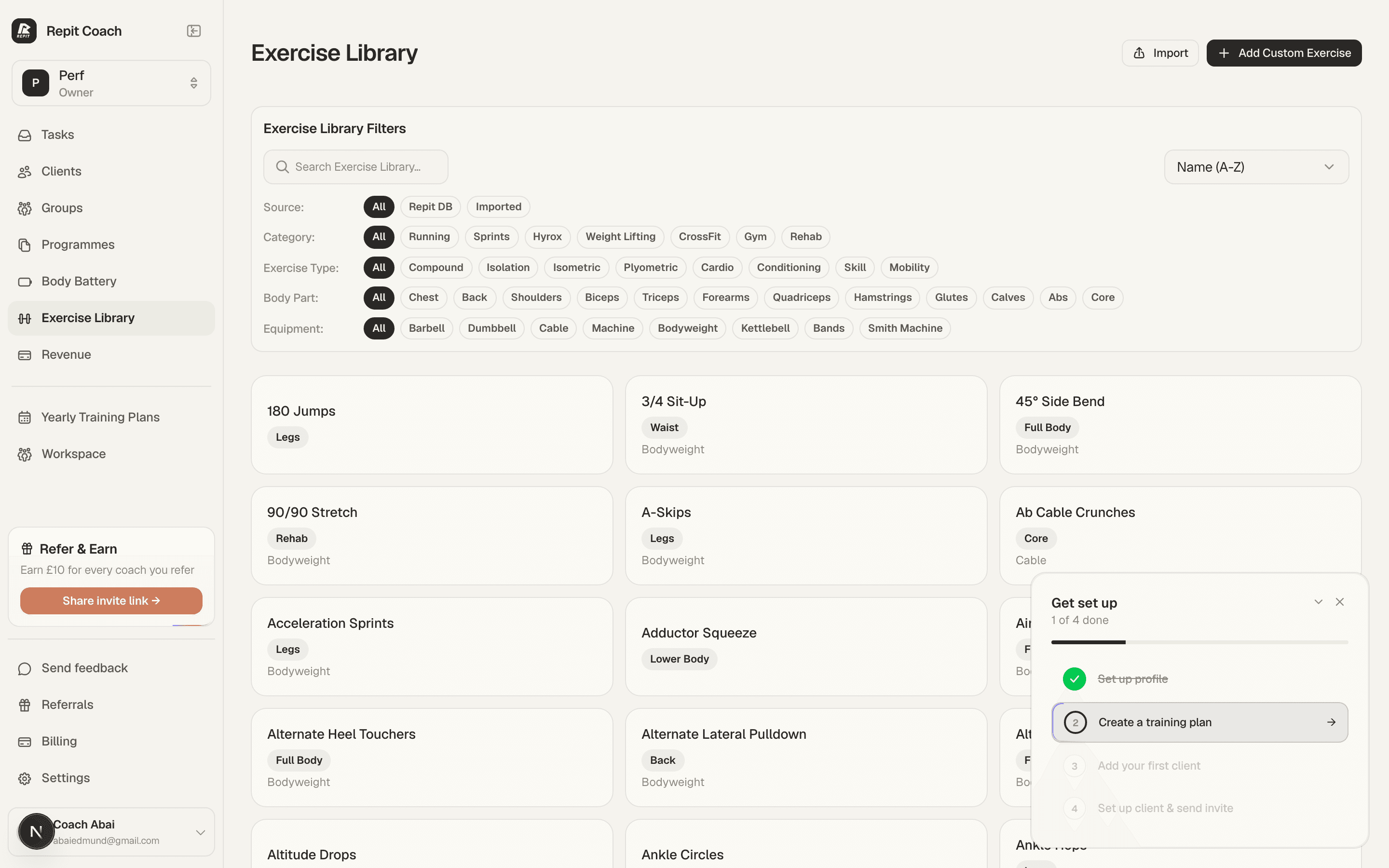Viewport: 1389px width, 868px height.
Task: Select the All chip in Category row
Action: (379, 237)
